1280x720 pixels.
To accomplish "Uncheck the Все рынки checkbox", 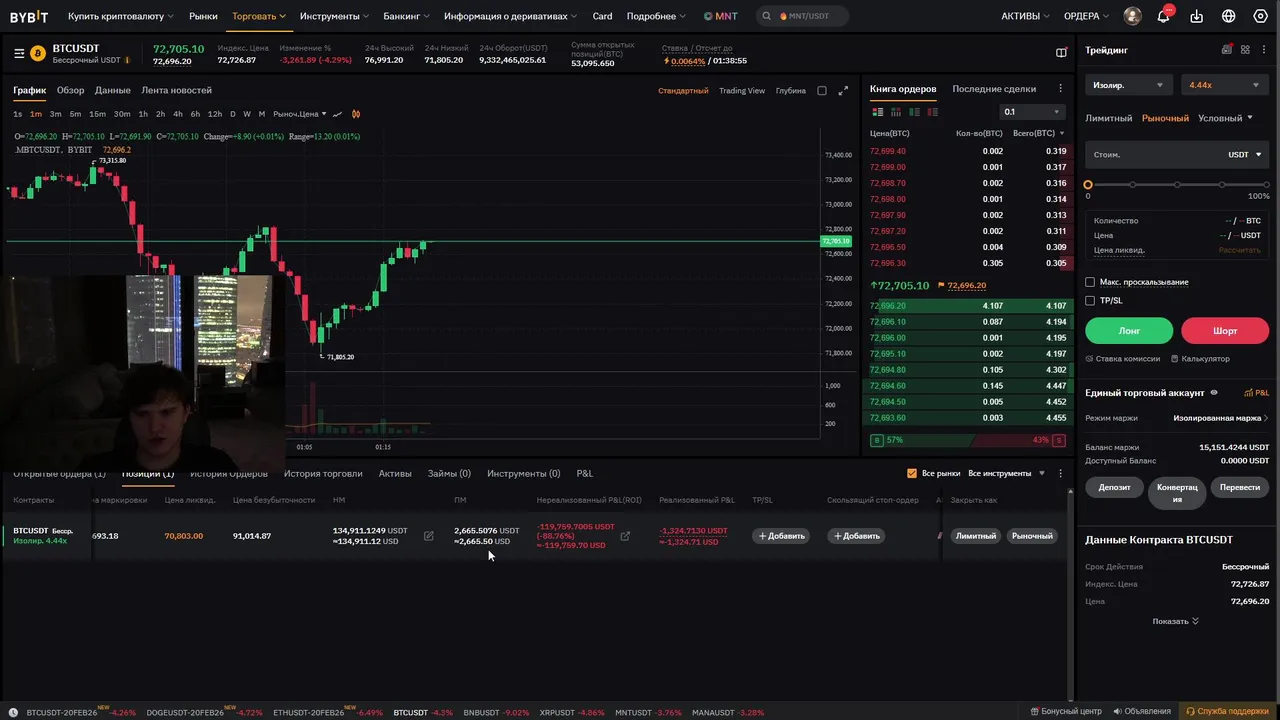I will pos(911,473).
